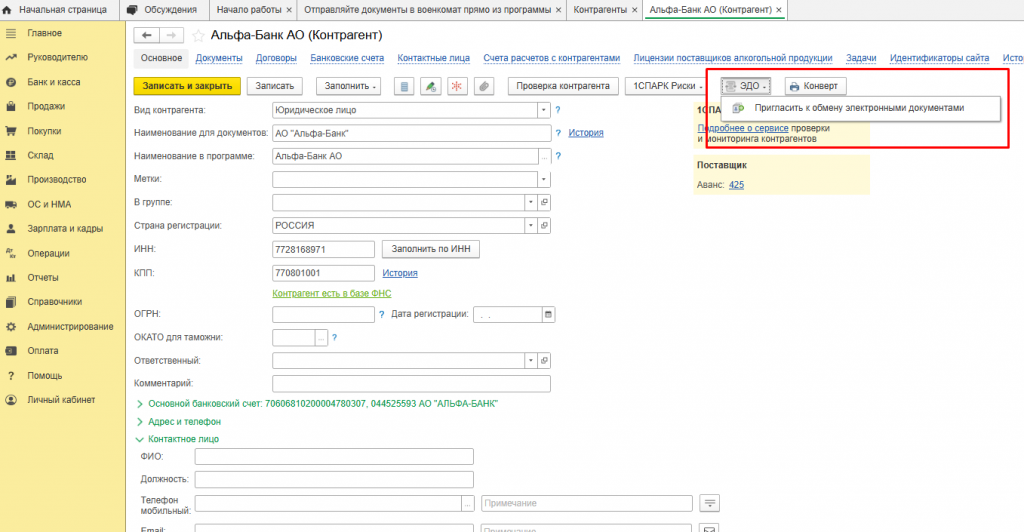Open Производство section
The width and height of the screenshot is (1024, 532).
point(56,180)
